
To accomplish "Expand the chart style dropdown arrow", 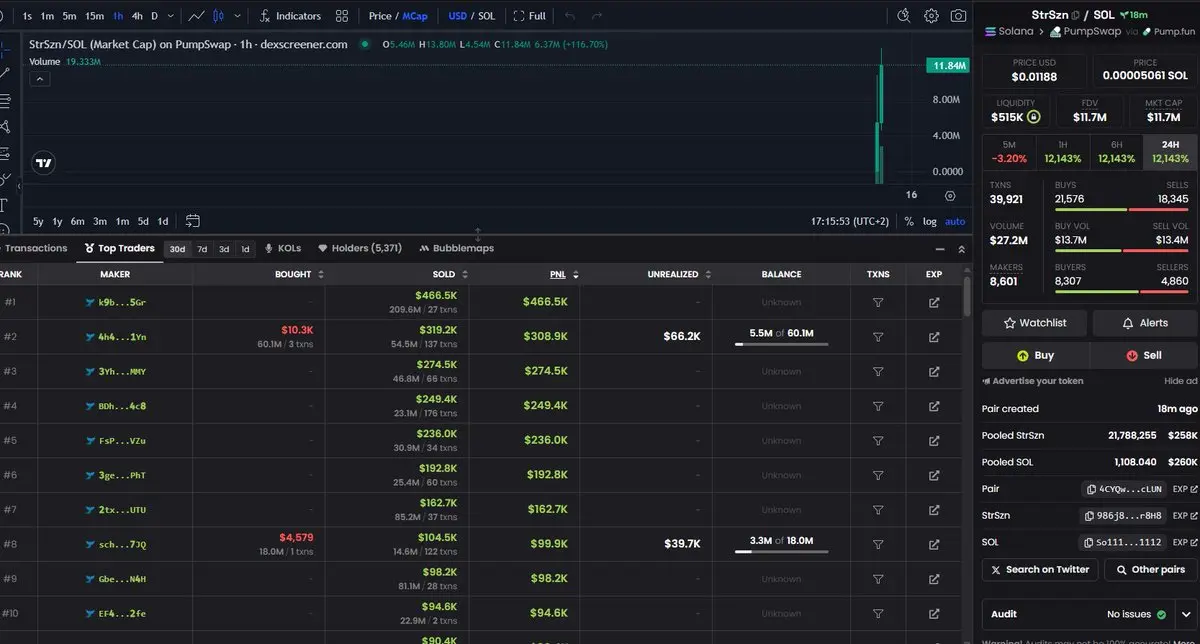I will pyautogui.click(x=238, y=16).
